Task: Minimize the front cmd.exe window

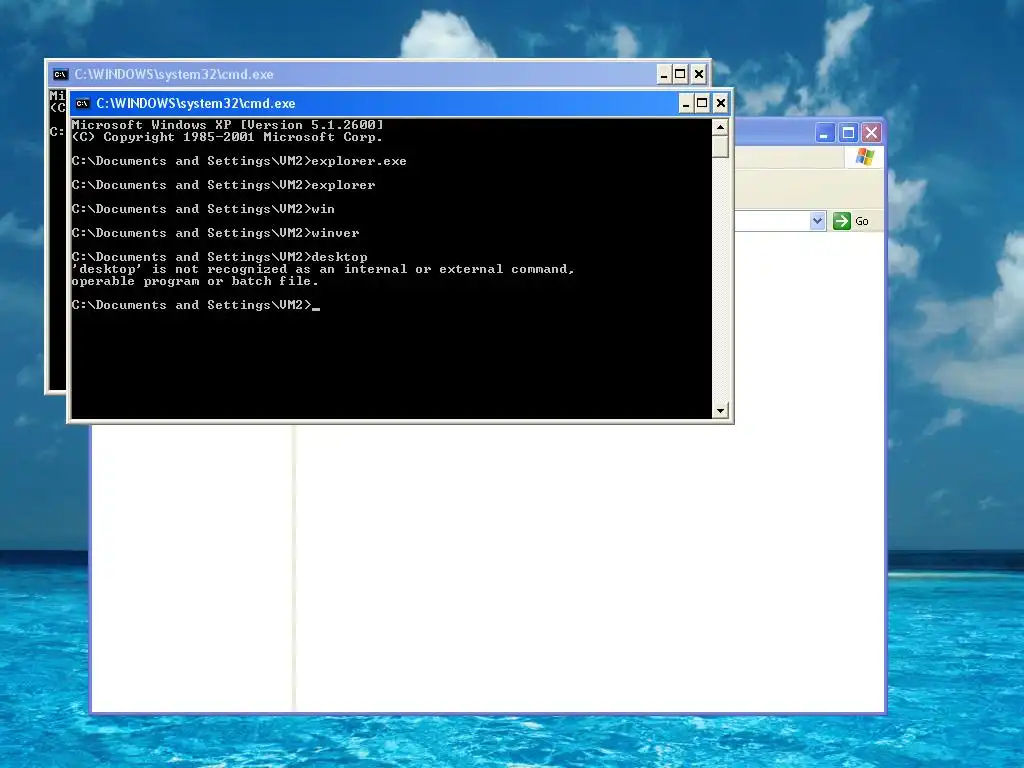Action: pyautogui.click(x=686, y=103)
